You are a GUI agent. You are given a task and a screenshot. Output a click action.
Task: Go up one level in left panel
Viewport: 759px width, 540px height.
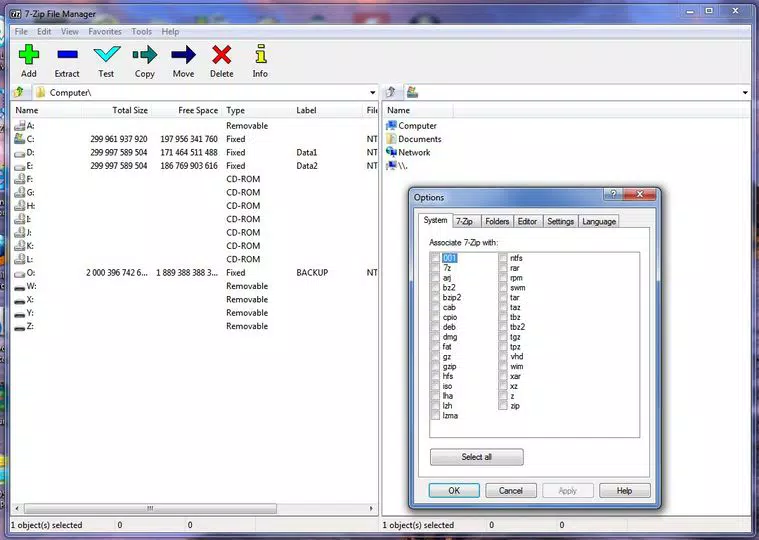click(19, 92)
